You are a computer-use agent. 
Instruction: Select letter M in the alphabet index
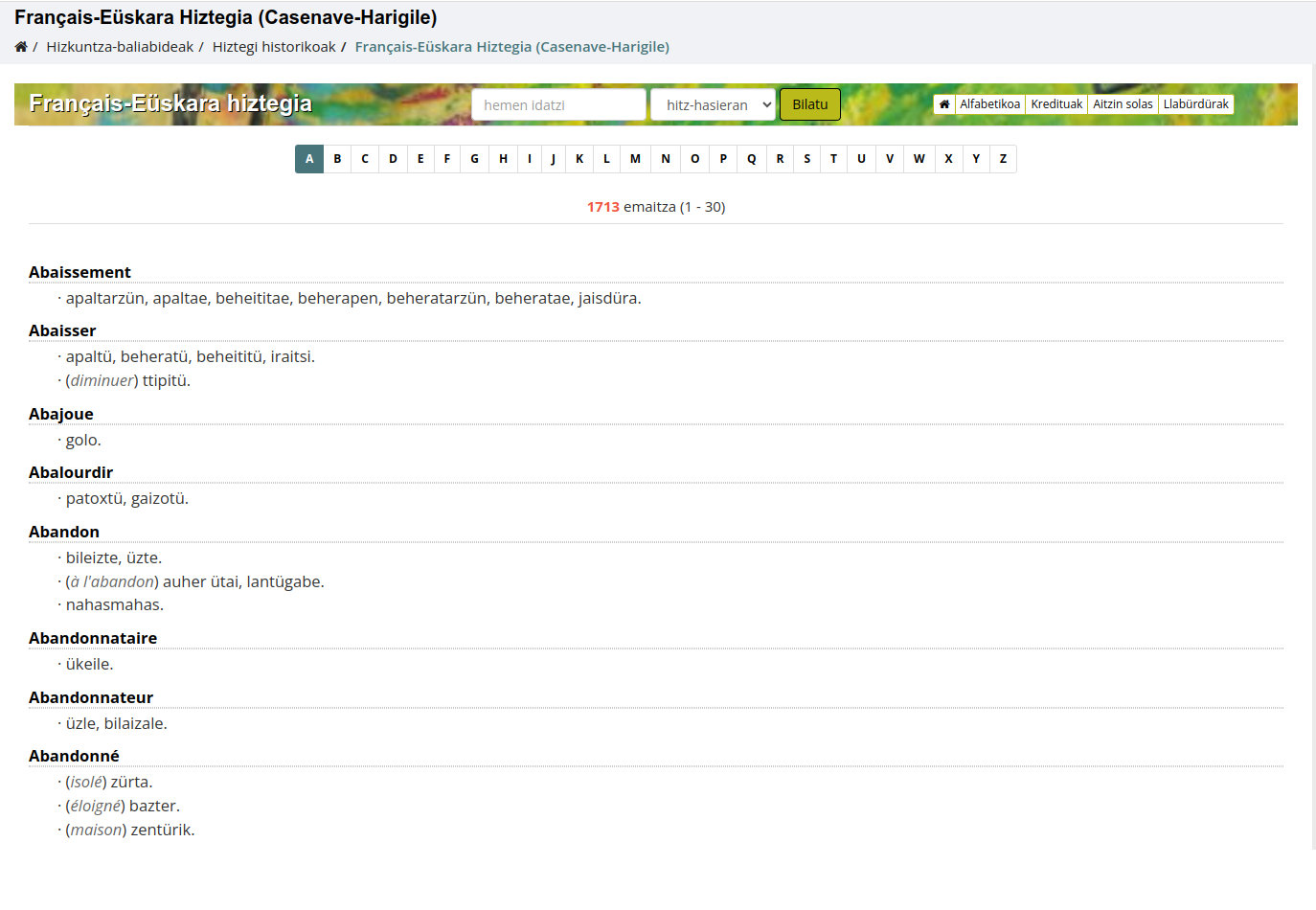(635, 159)
